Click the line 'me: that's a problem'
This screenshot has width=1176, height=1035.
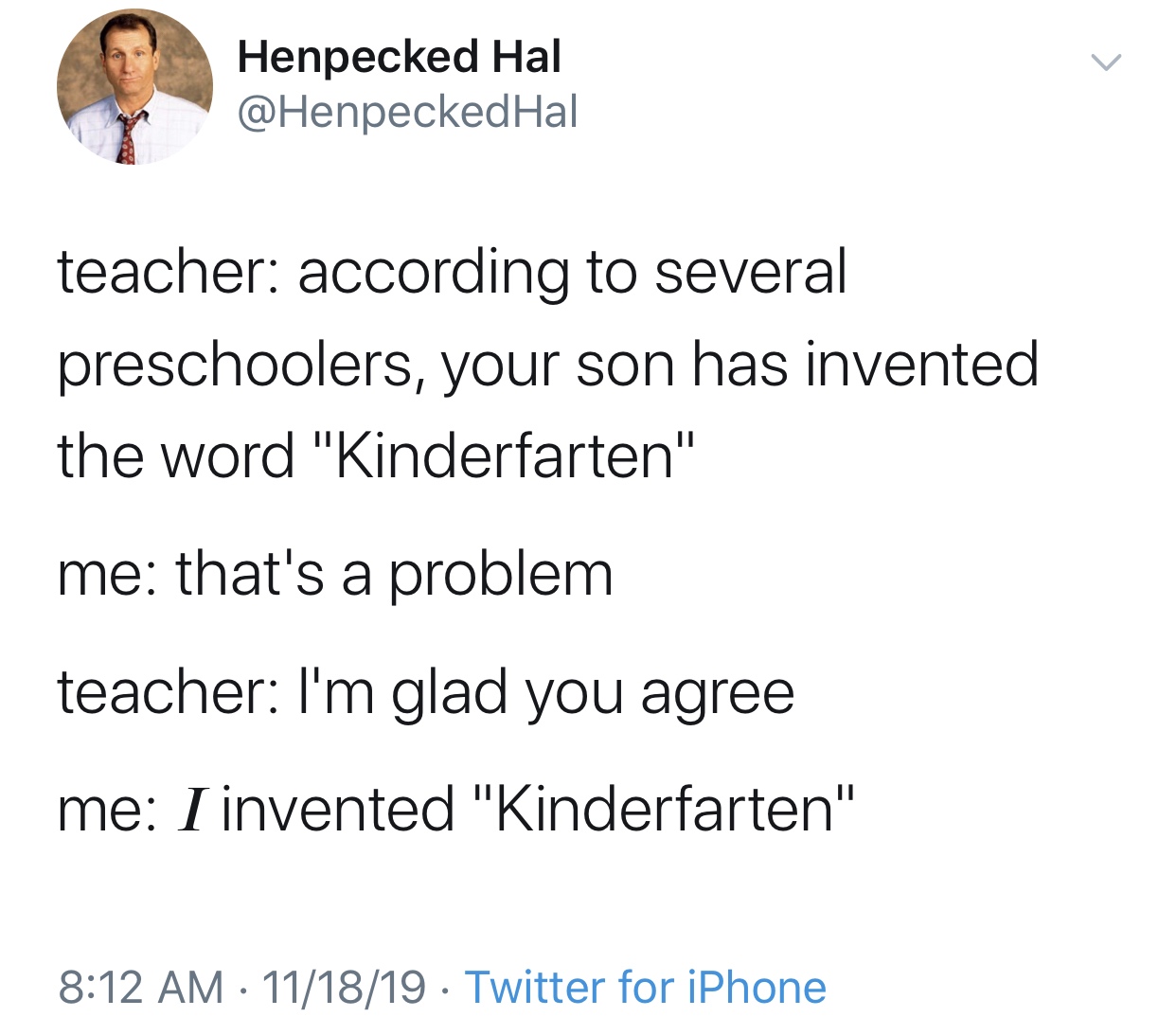coord(335,575)
